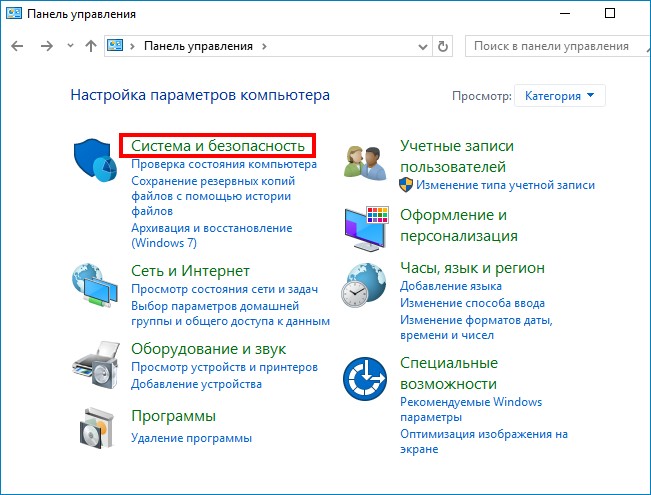Image resolution: width=651 pixels, height=495 pixels.
Task: Click the Back navigation arrow
Action: point(17,46)
